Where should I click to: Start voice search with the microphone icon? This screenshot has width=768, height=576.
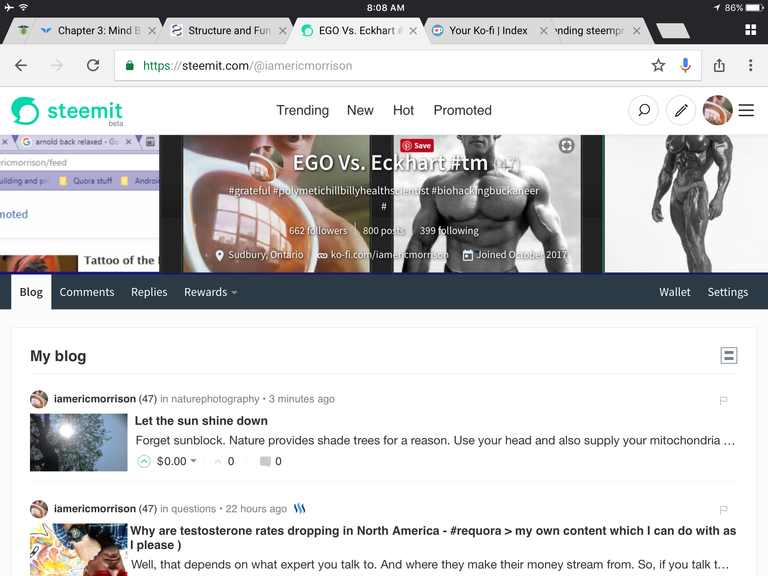686,65
